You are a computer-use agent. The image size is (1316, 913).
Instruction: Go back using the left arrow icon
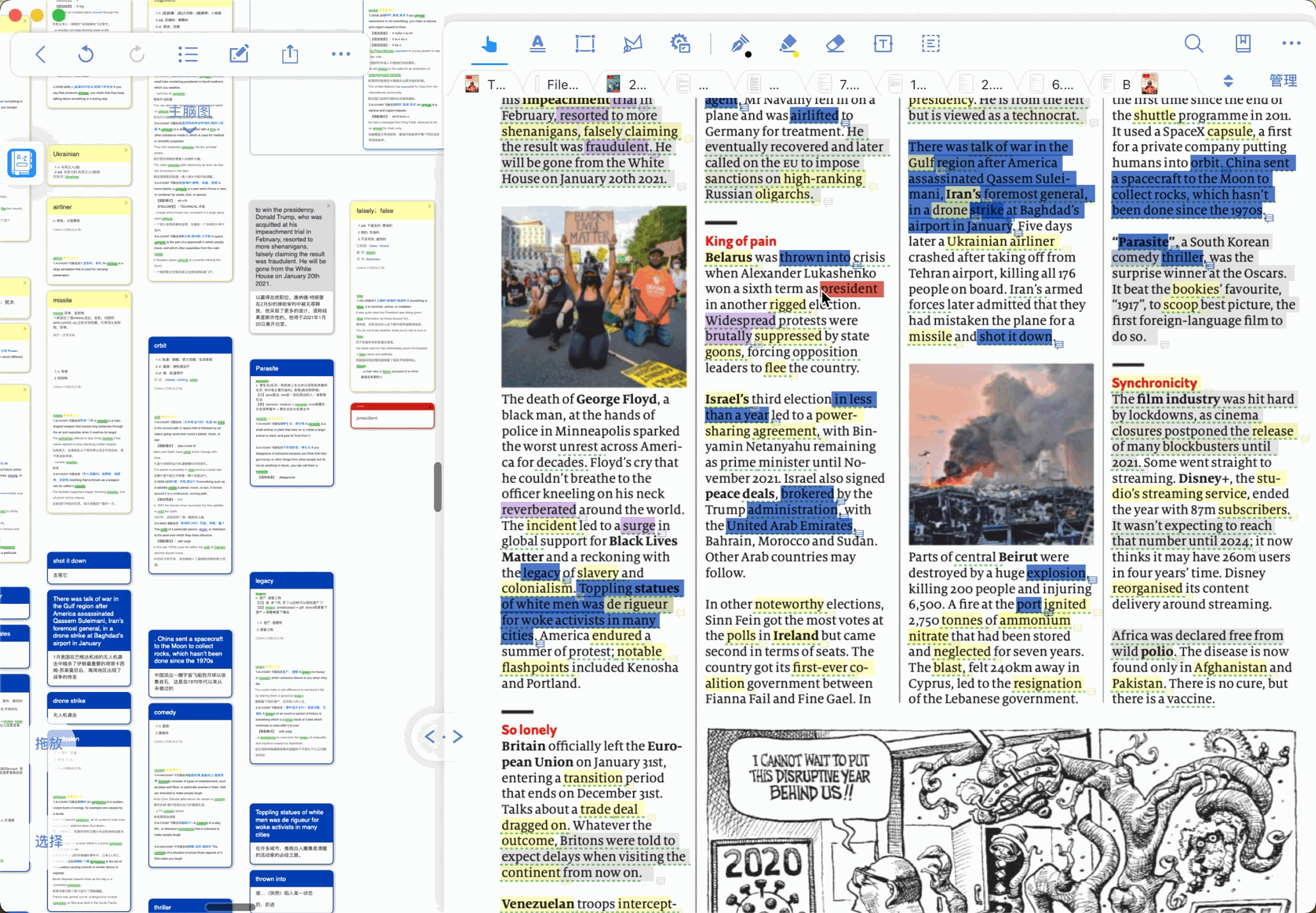pyautogui.click(x=41, y=54)
